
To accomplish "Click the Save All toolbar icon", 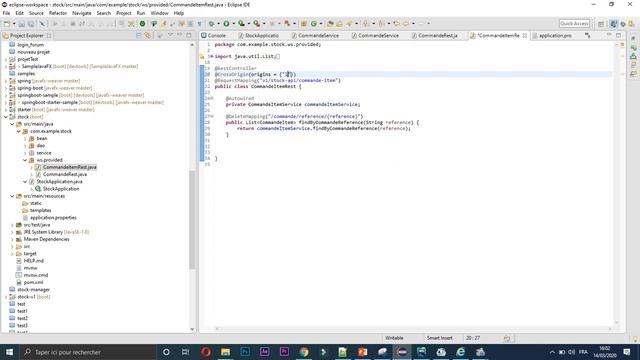I will [x=31, y=24].
